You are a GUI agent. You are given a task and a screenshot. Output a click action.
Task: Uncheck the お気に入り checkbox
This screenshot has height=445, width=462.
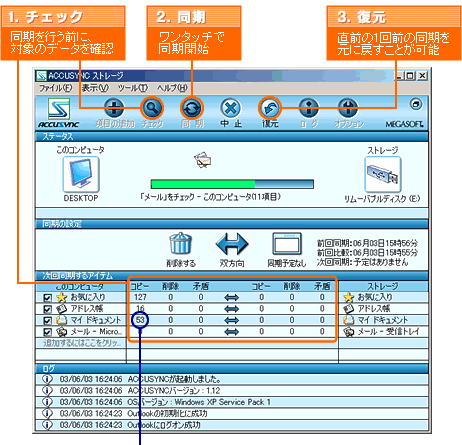pos(48,298)
